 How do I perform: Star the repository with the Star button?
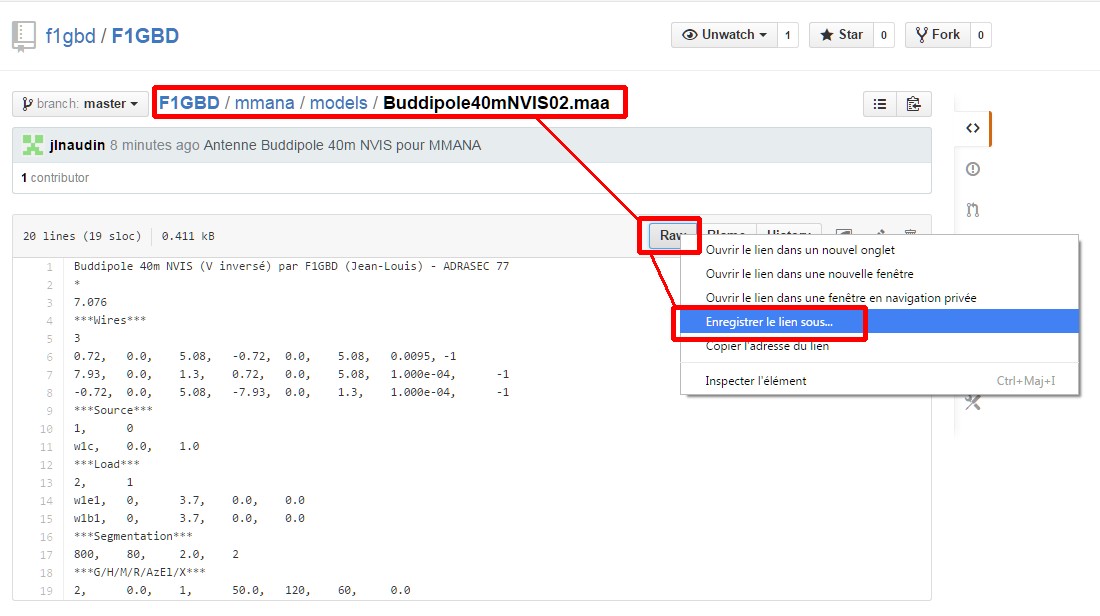tap(841, 34)
